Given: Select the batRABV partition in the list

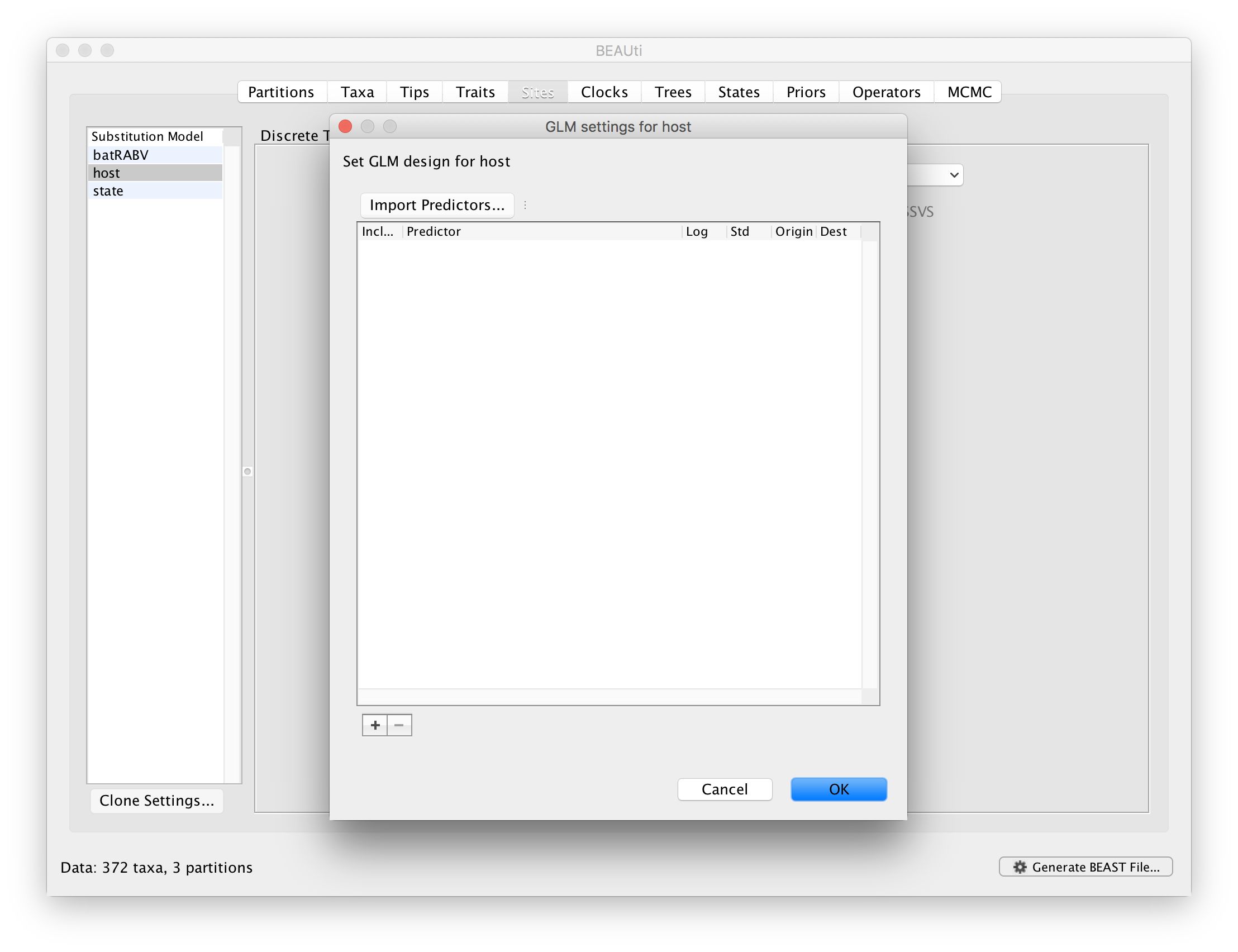Looking at the screenshot, I should point(155,155).
